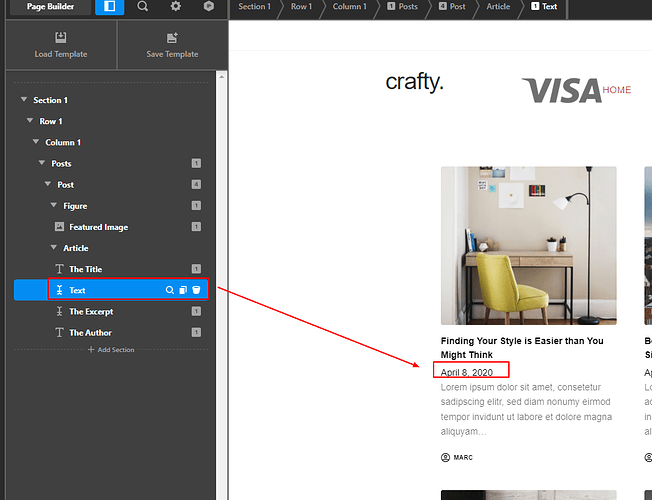Select the Posts breadcrumb in the top bar
Image resolution: width=652 pixels, height=500 pixels.
(402, 7)
